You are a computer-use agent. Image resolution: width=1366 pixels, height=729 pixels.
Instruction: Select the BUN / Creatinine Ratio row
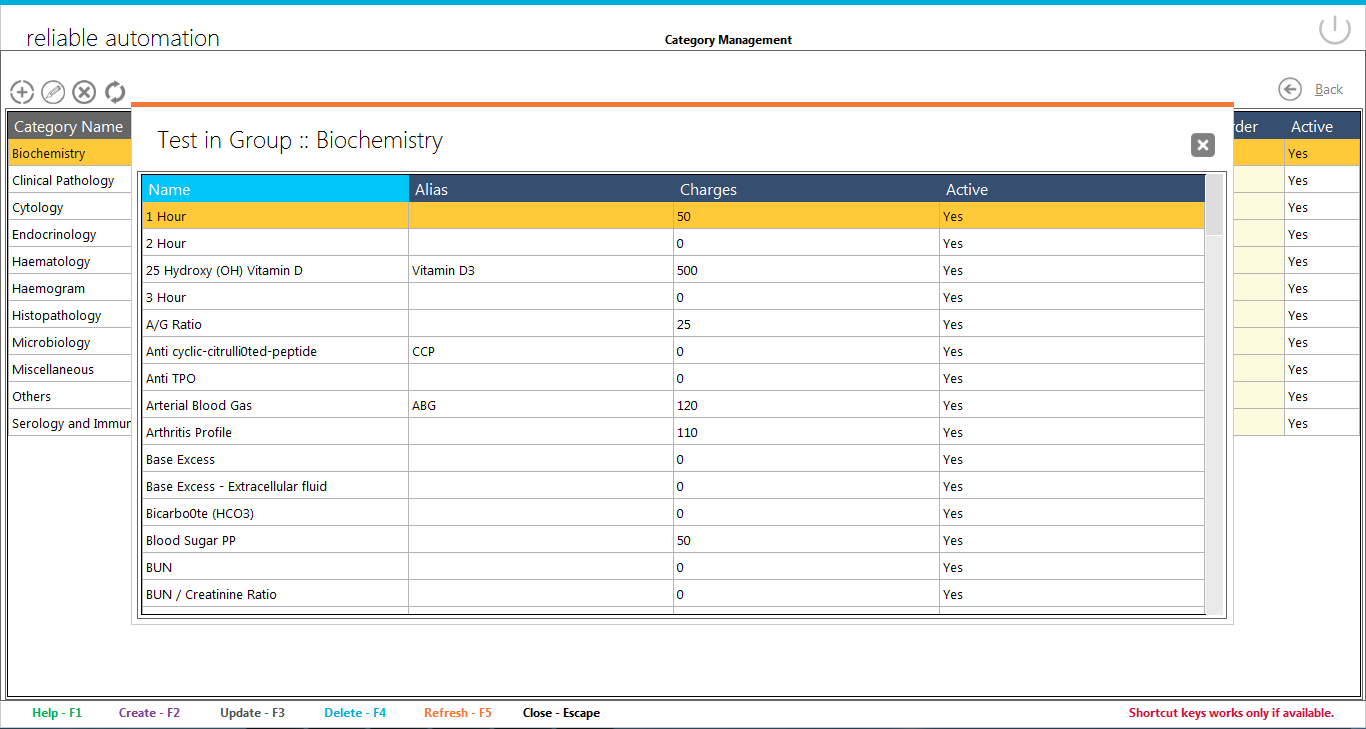pos(673,594)
